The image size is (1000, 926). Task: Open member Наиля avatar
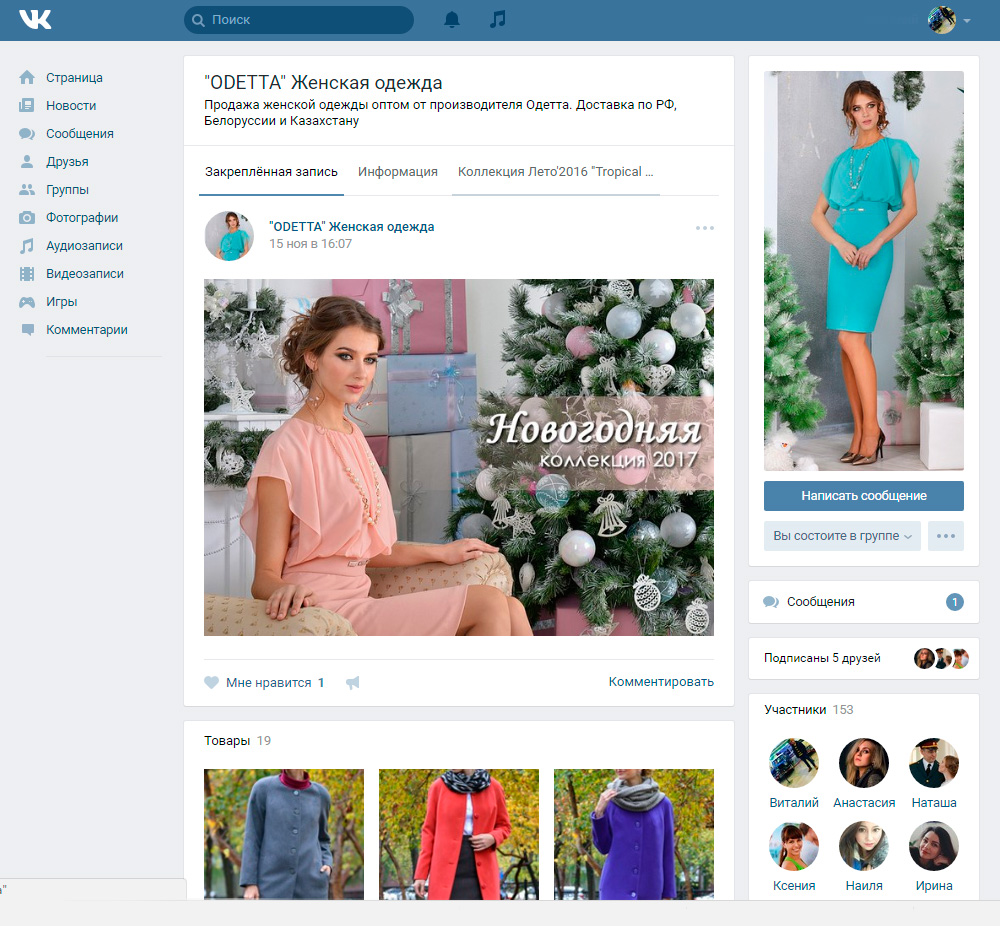pyautogui.click(x=864, y=846)
